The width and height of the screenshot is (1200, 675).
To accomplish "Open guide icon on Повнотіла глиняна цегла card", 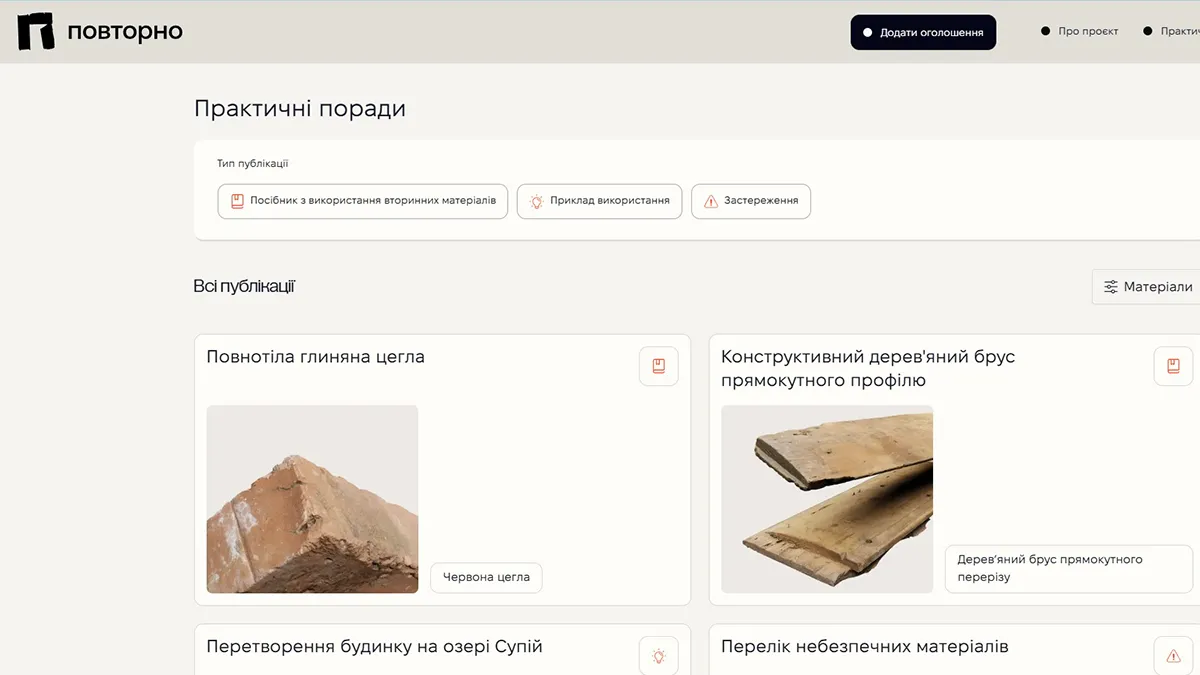I will [x=658, y=366].
